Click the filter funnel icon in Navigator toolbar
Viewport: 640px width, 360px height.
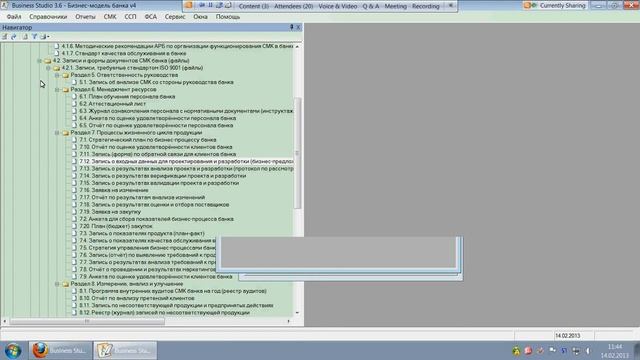point(35,37)
